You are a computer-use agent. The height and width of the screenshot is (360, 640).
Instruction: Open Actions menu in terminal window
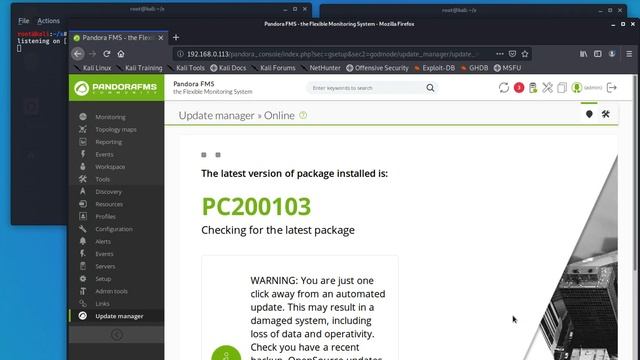coord(48,21)
